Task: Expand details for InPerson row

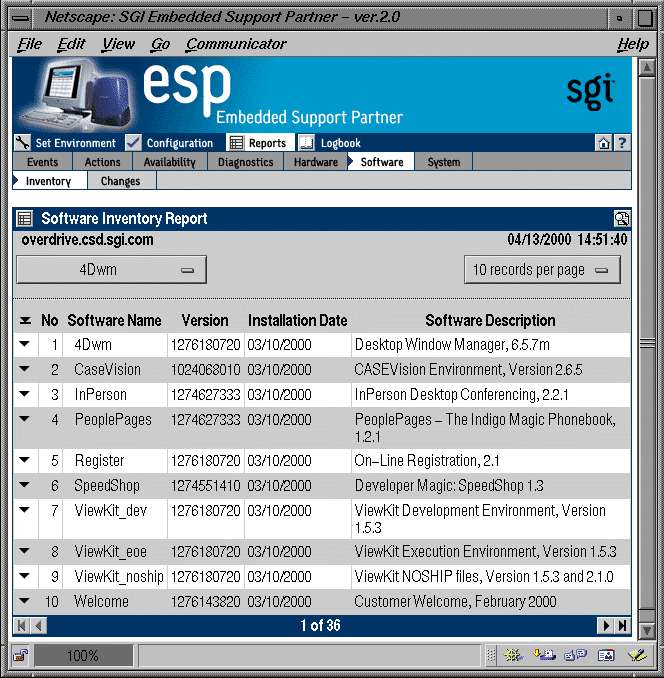Action: 25,393
